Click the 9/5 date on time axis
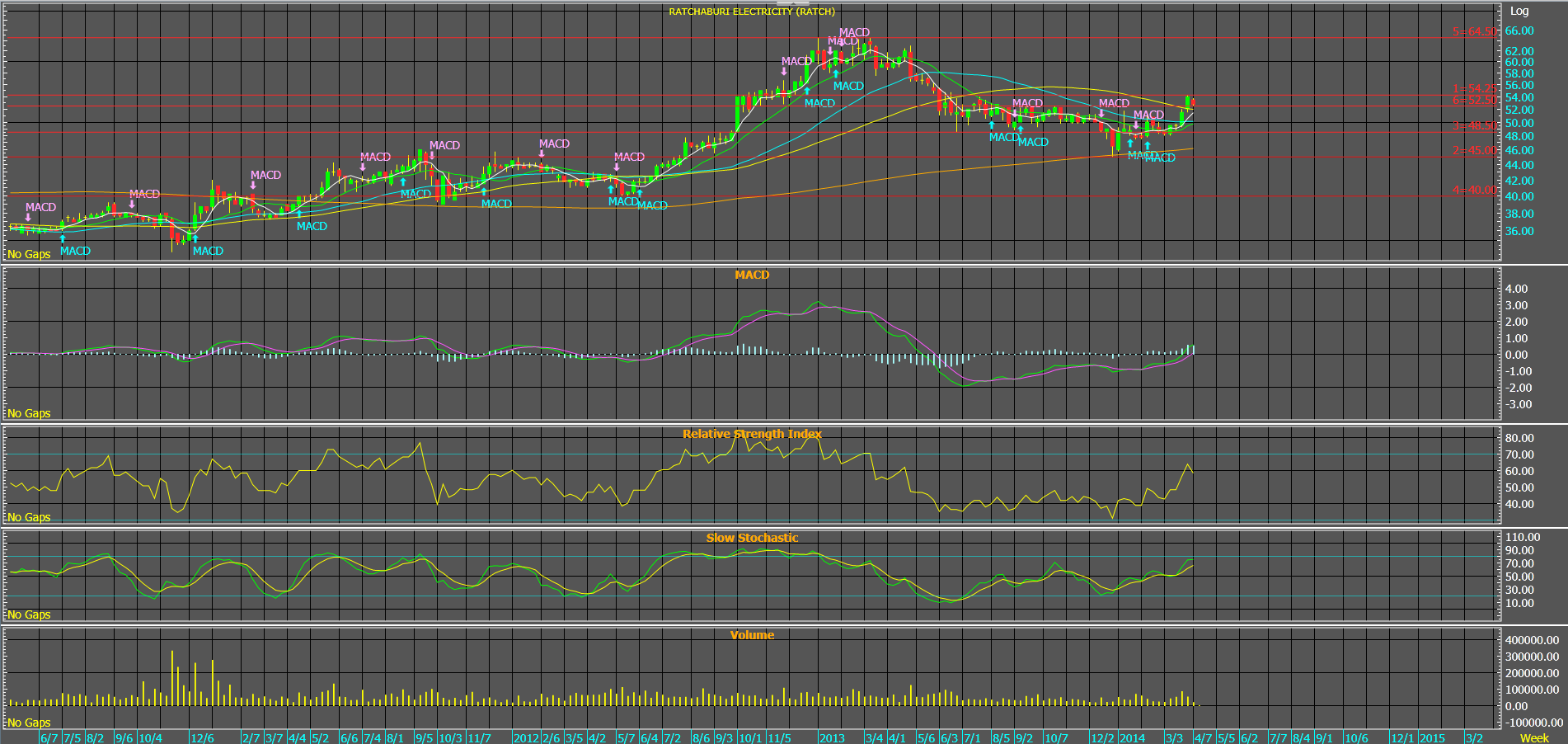 click(x=424, y=738)
